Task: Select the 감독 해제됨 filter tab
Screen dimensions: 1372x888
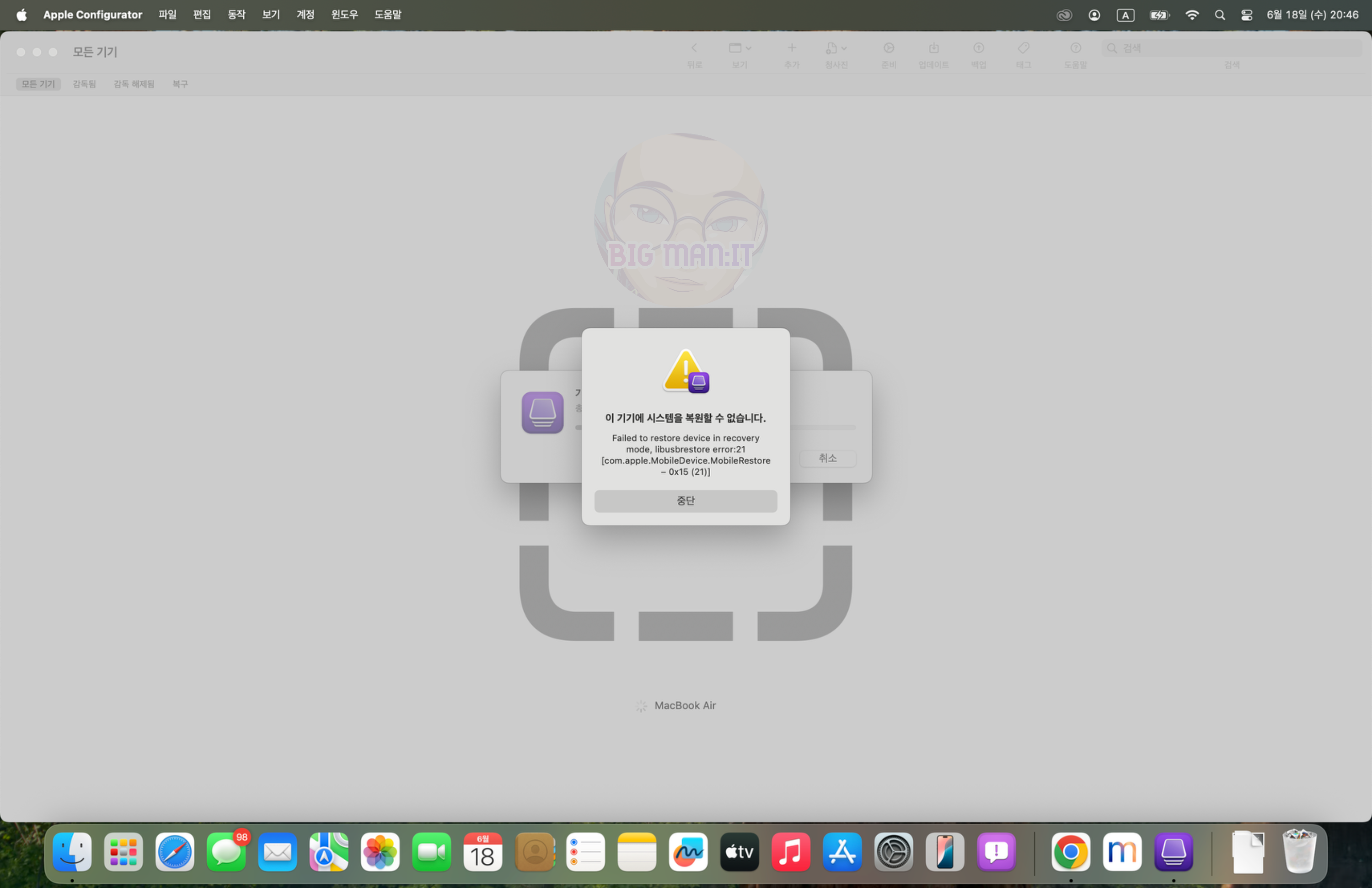Action: (x=134, y=84)
